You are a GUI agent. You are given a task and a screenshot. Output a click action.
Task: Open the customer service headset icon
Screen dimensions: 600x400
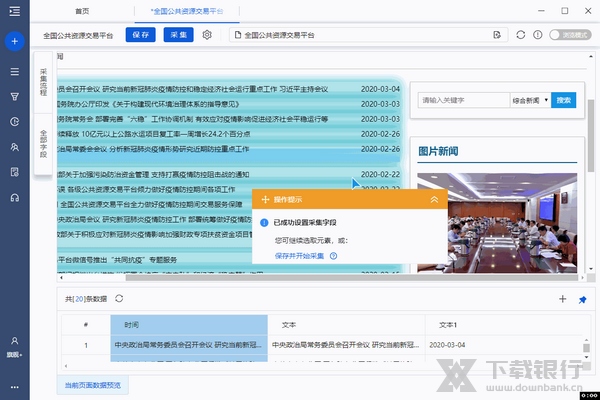(15, 198)
